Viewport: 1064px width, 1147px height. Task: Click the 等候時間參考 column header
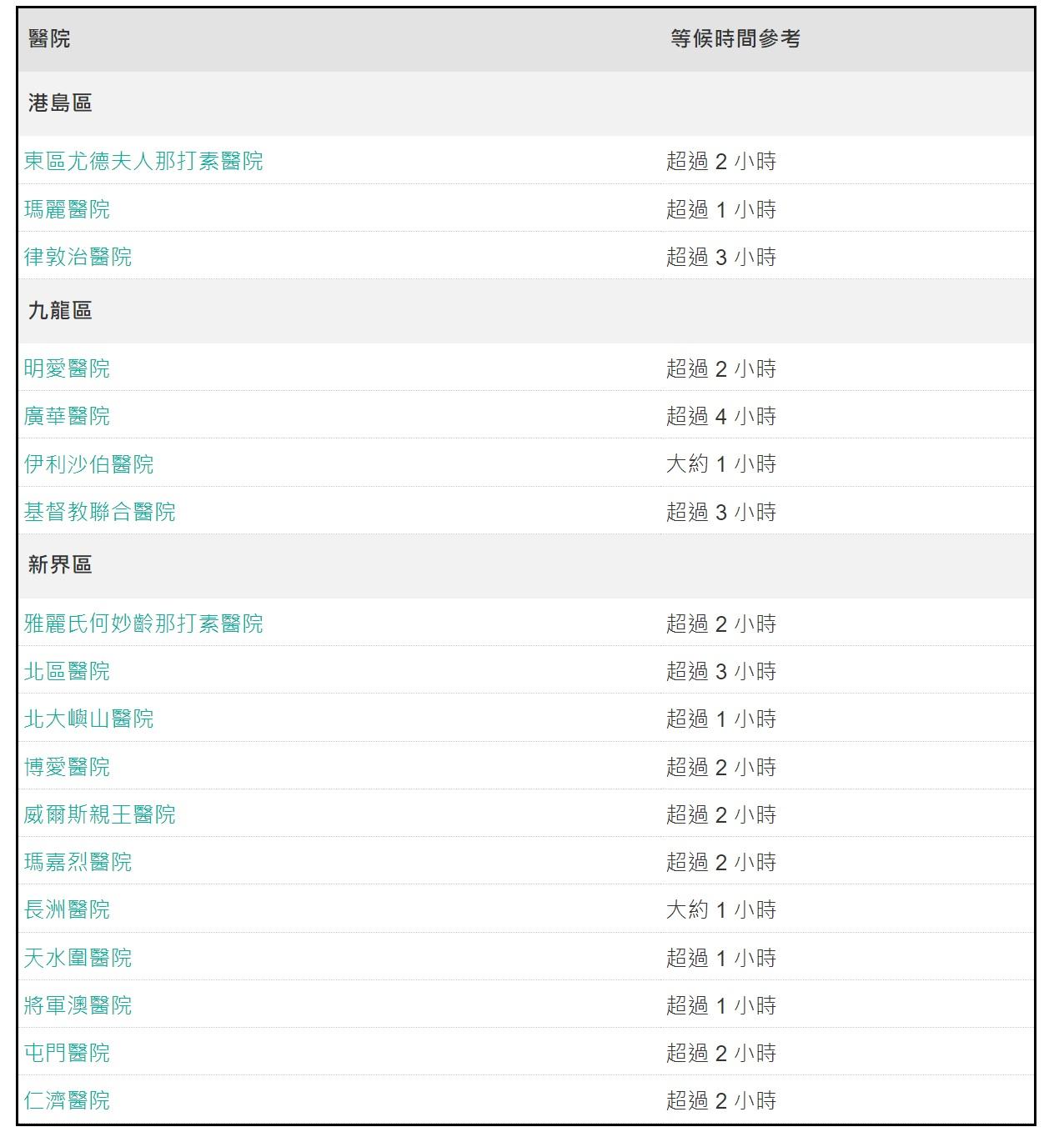click(x=737, y=37)
